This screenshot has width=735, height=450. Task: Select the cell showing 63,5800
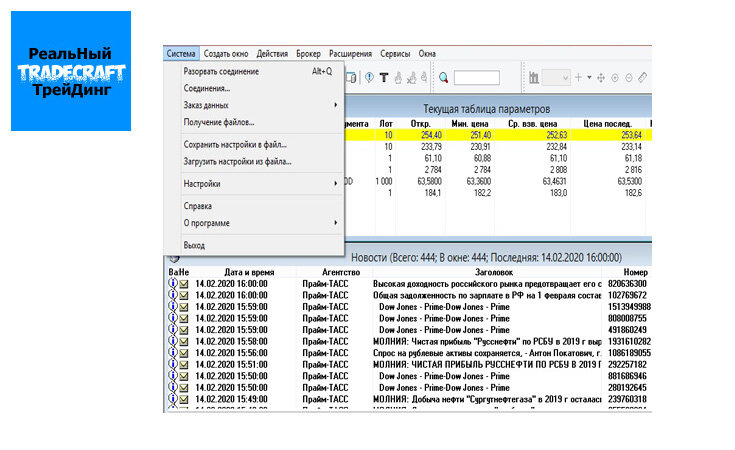coord(420,181)
